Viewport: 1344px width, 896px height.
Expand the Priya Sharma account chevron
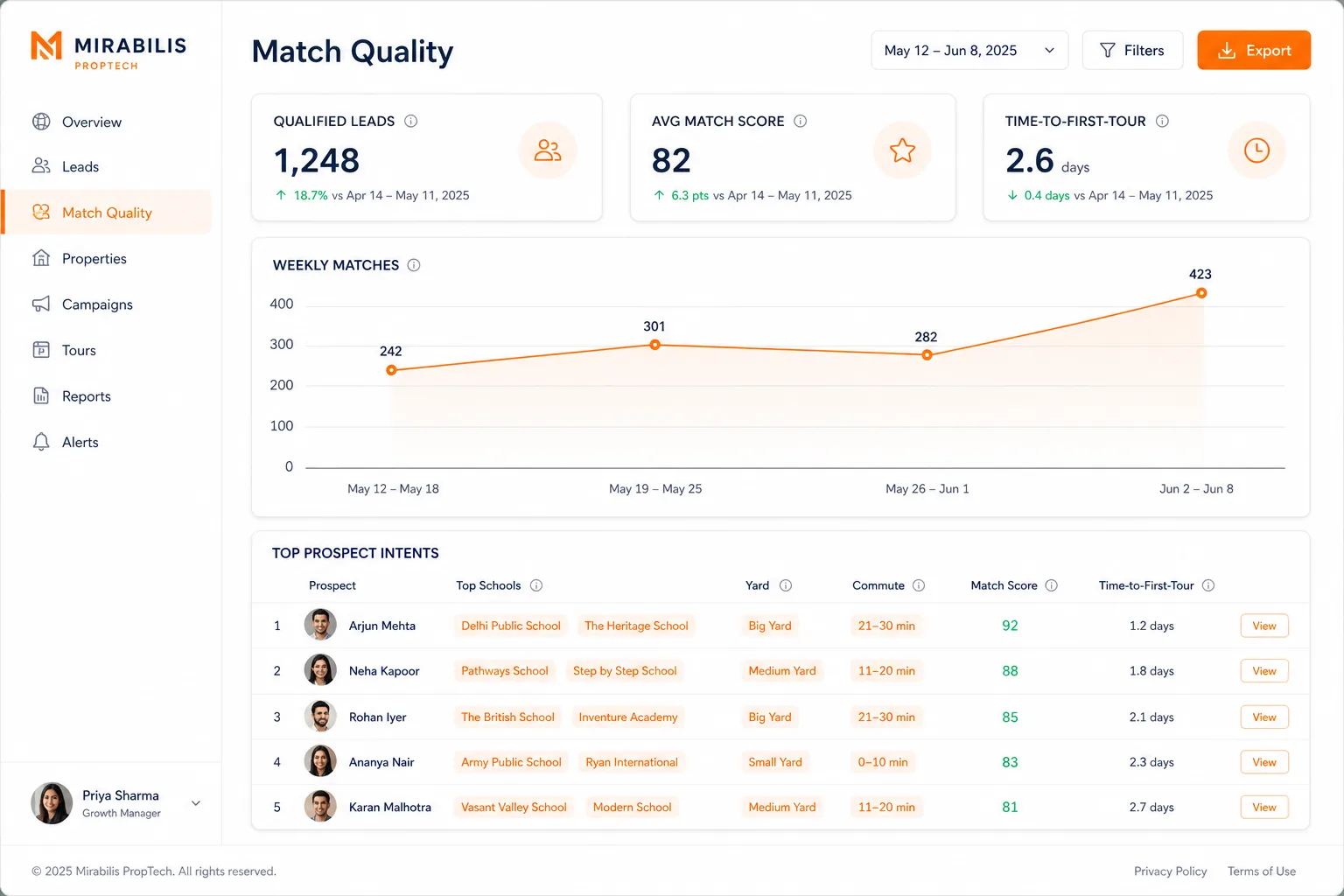click(x=196, y=803)
